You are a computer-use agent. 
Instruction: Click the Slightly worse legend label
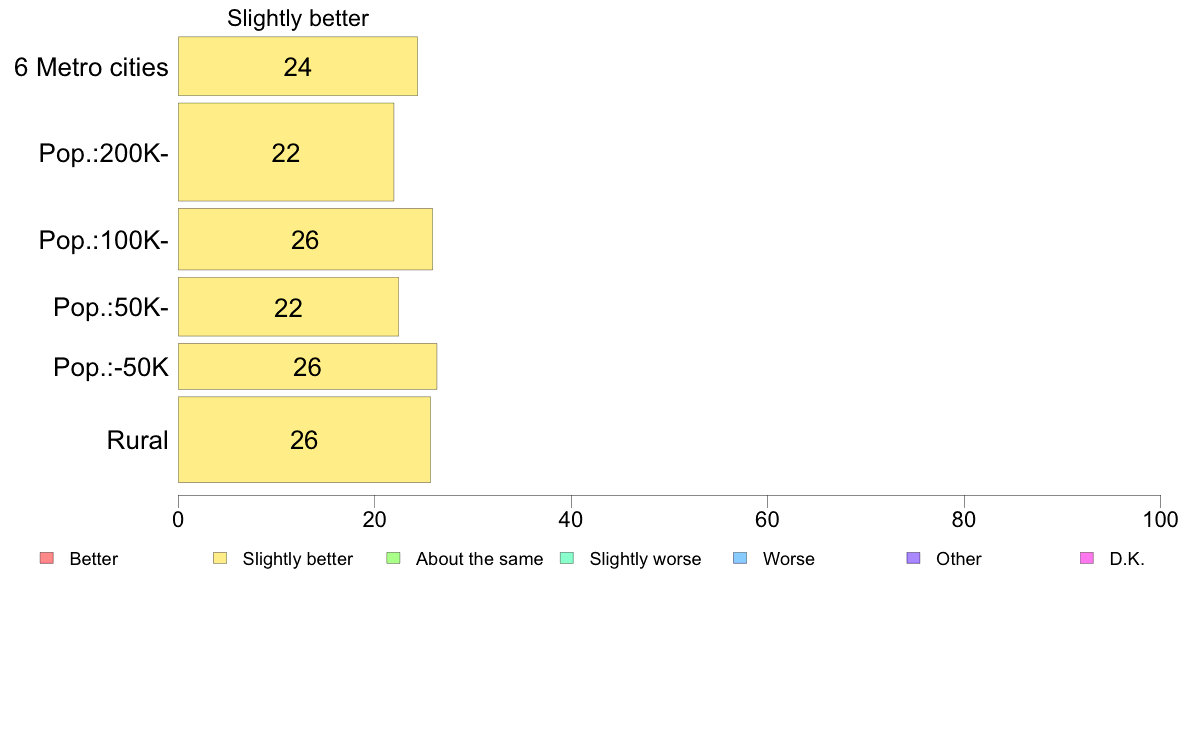click(x=646, y=559)
